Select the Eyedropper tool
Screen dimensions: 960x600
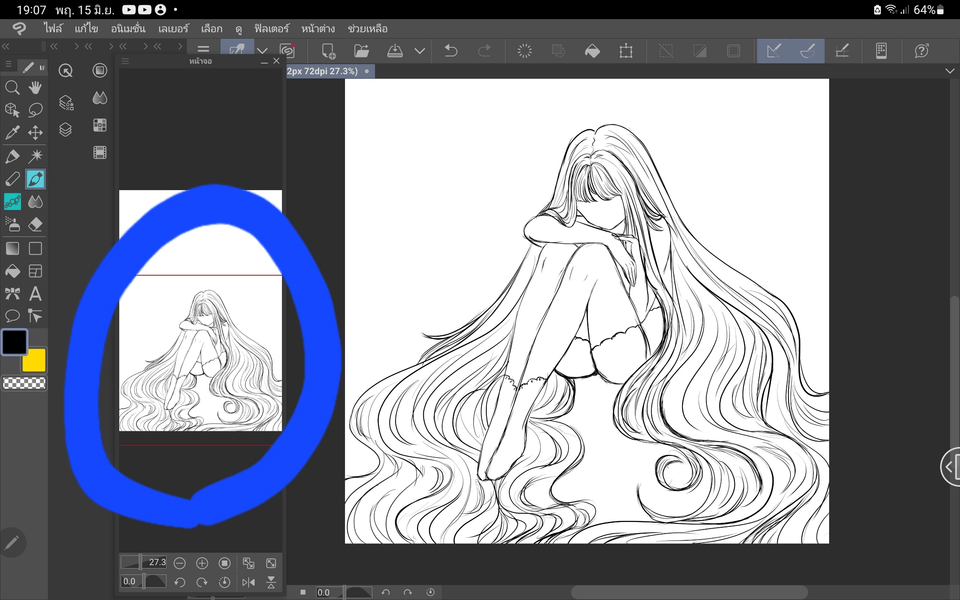pyautogui.click(x=12, y=132)
